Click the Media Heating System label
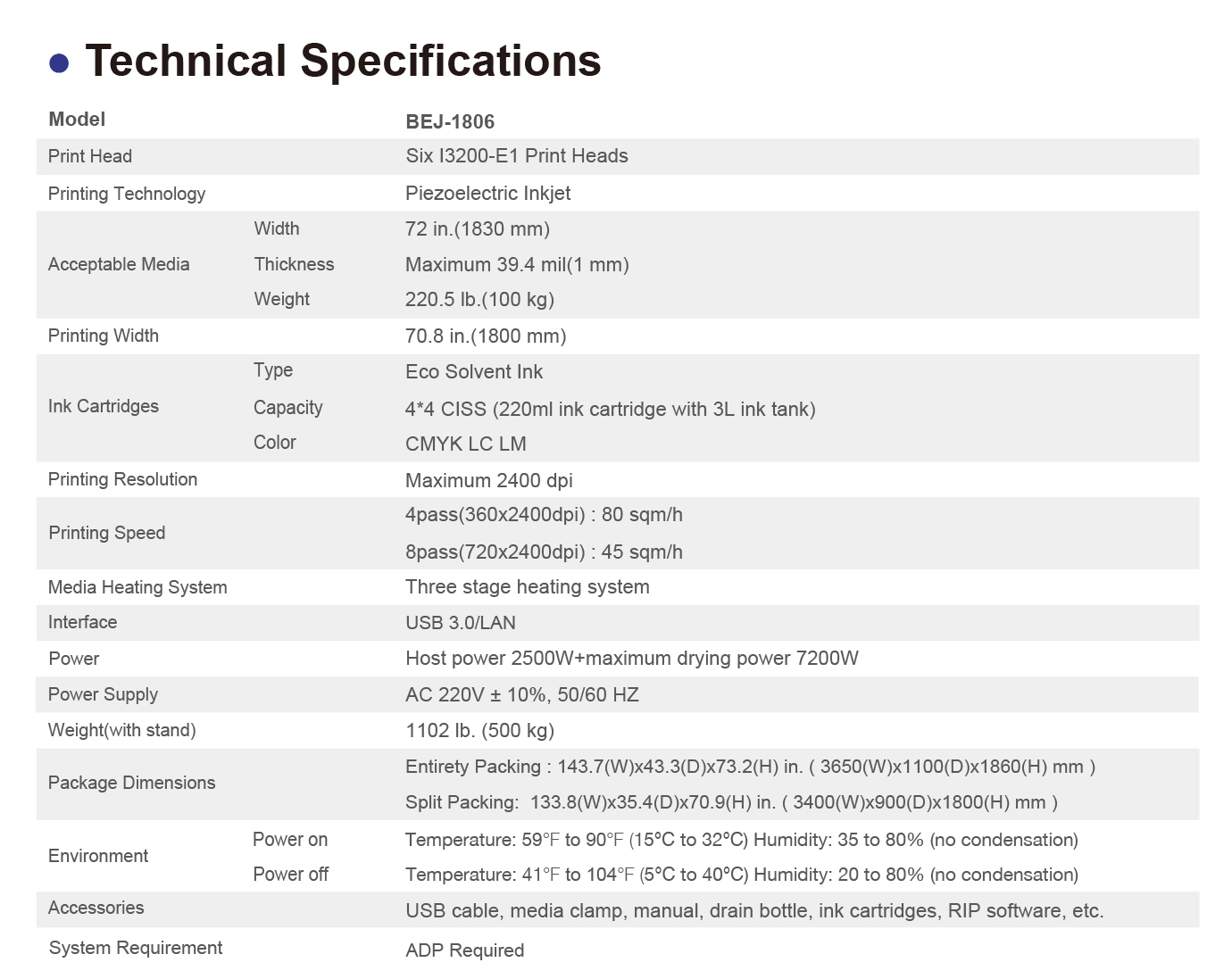This screenshot has height=979, width=1232. (137, 587)
